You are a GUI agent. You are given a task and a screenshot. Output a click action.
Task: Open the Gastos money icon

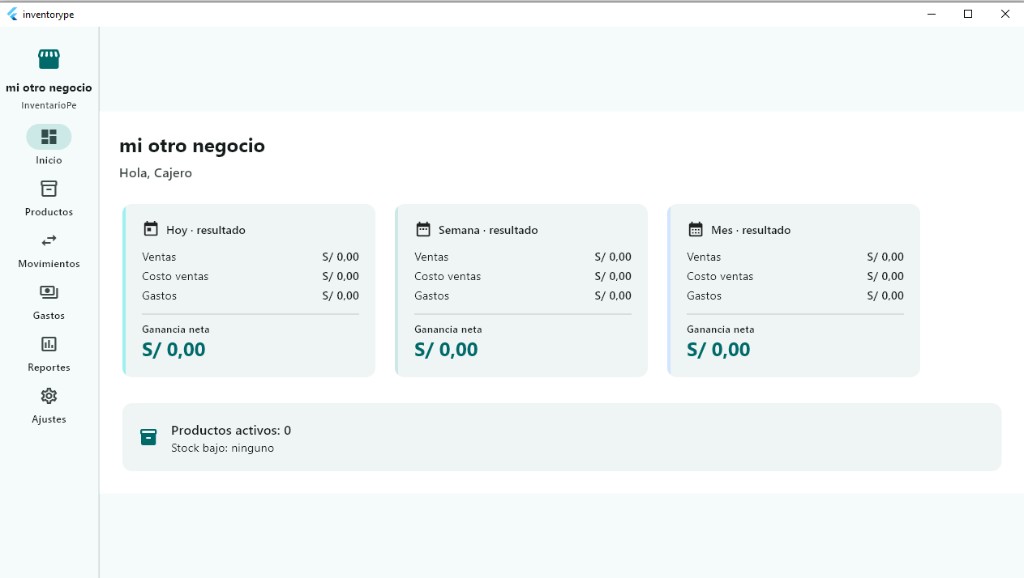49,292
